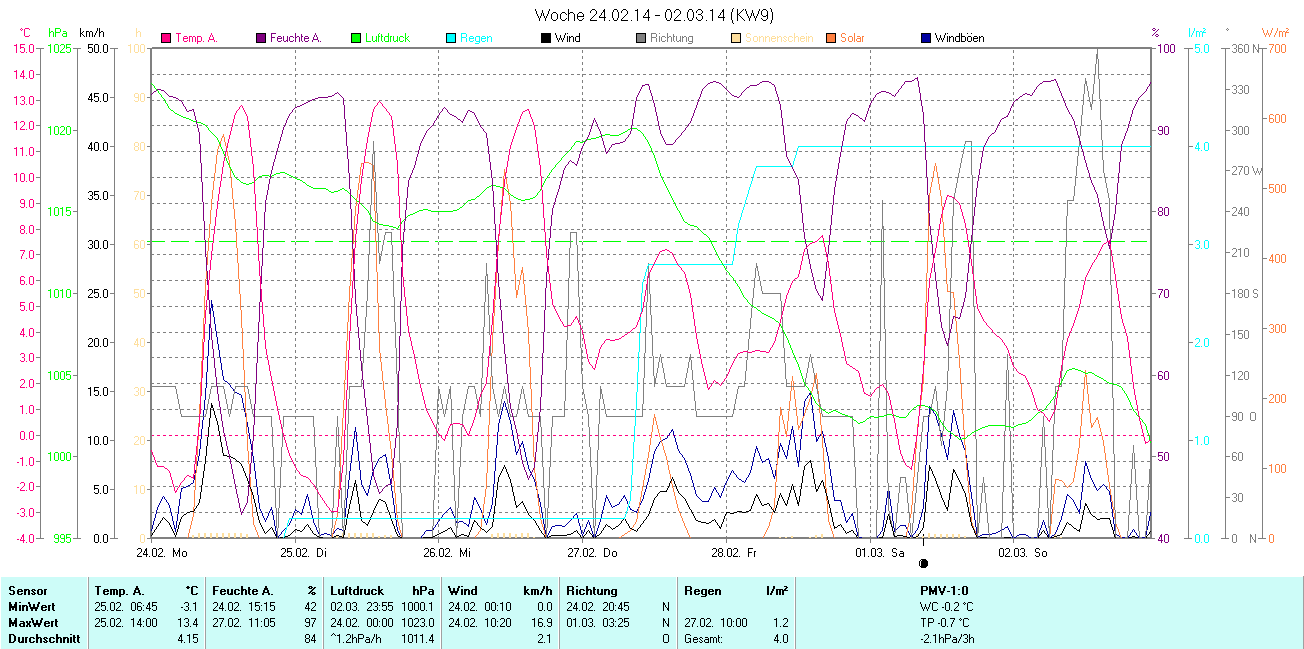Click the rain timestamp '27.02. 10:00'
The image size is (1304, 649).
pos(716,623)
